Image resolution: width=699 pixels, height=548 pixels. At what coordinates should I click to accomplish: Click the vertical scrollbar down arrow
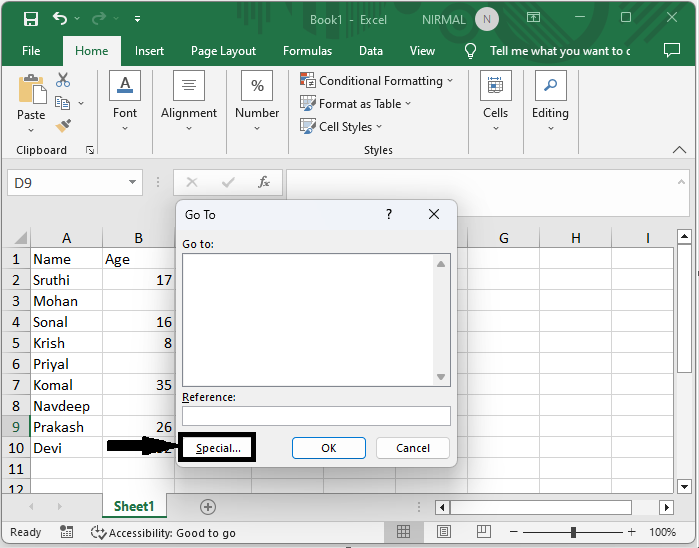click(x=684, y=486)
